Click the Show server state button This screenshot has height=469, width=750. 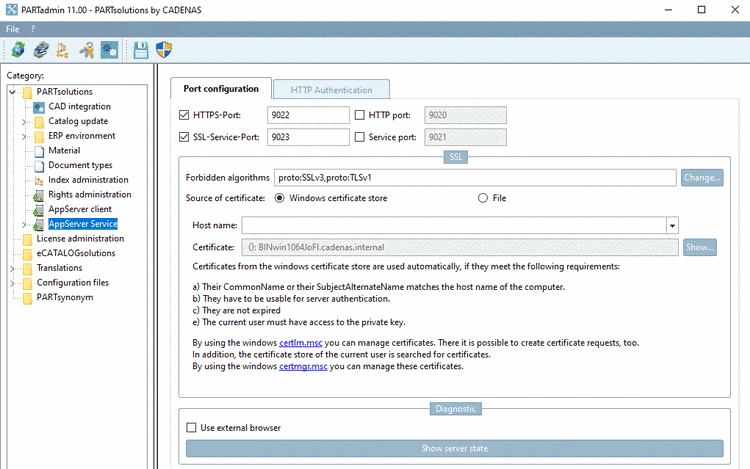(x=454, y=448)
